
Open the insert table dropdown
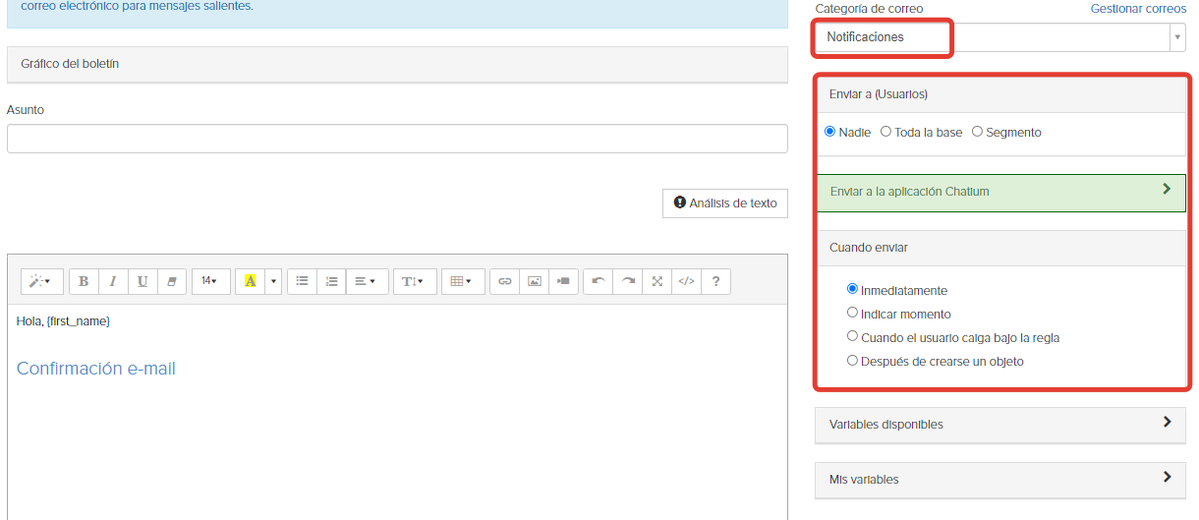tap(463, 281)
